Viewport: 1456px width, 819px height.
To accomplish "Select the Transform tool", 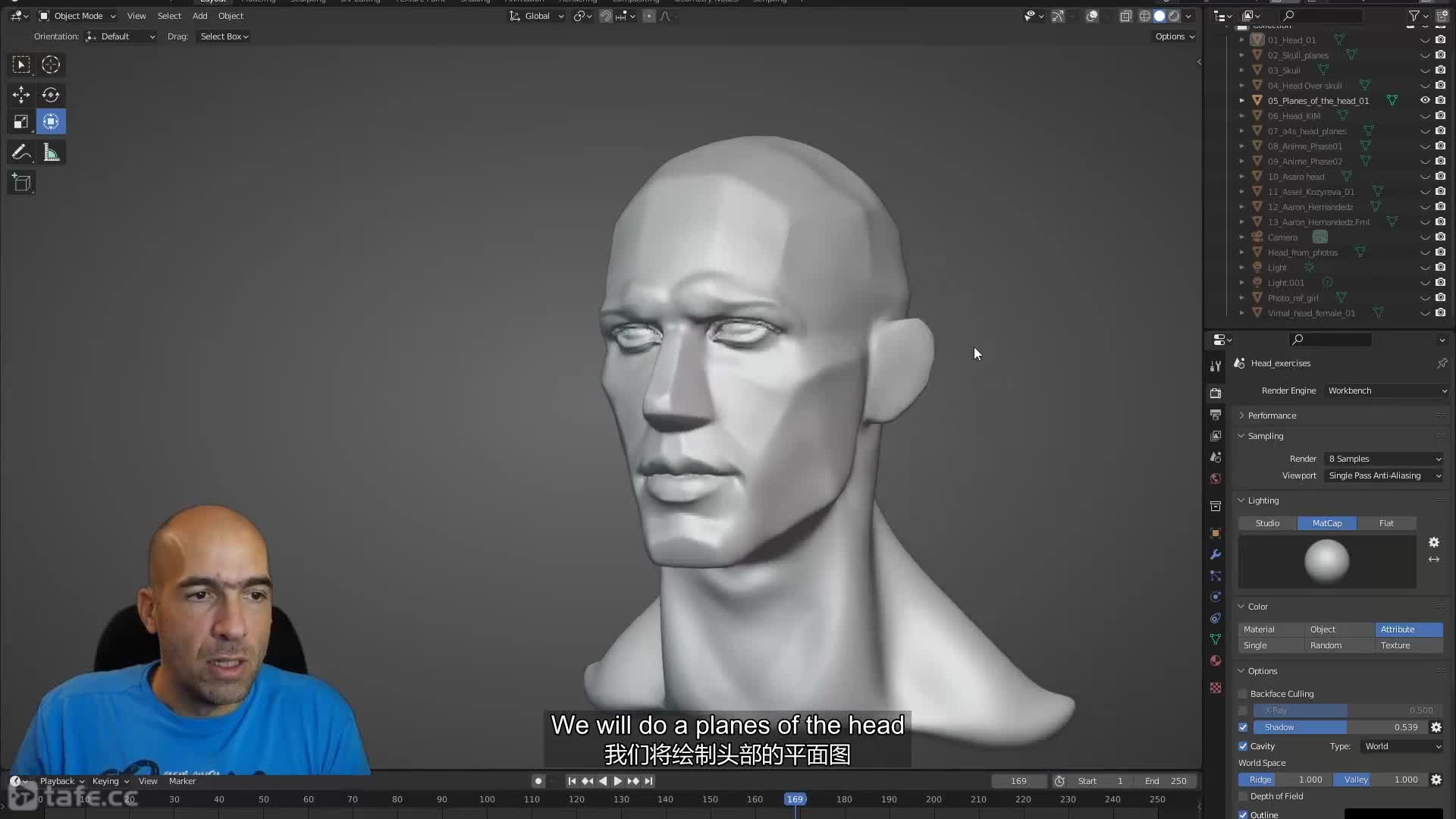I will [51, 121].
